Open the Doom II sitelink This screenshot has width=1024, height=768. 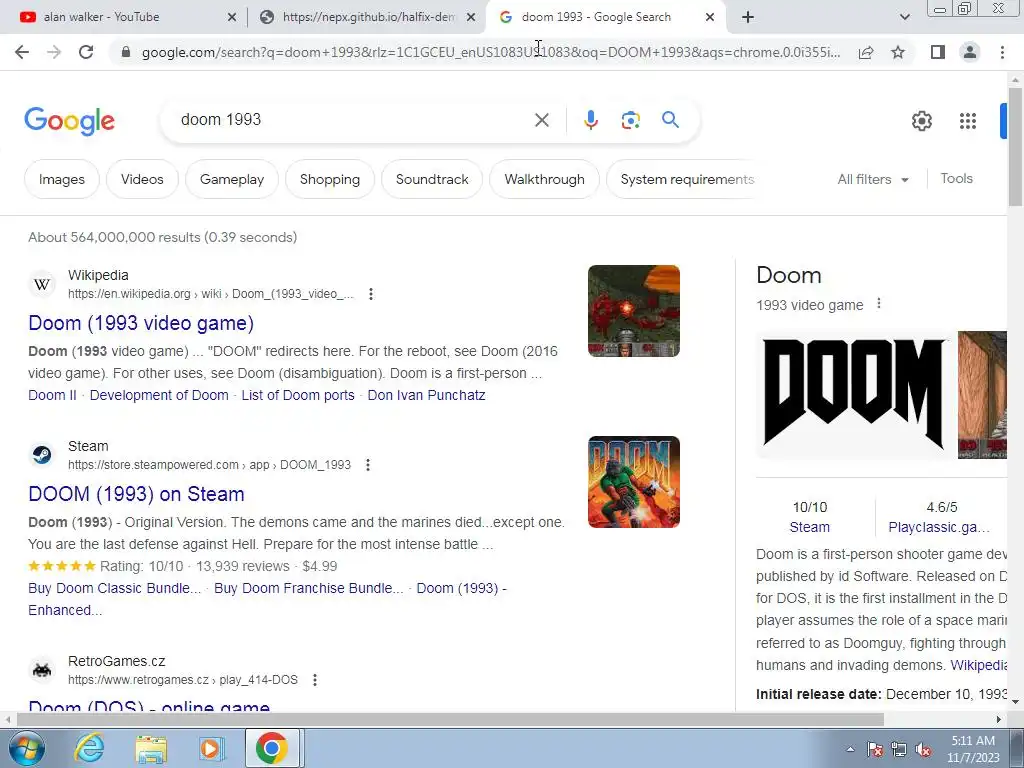tap(52, 395)
